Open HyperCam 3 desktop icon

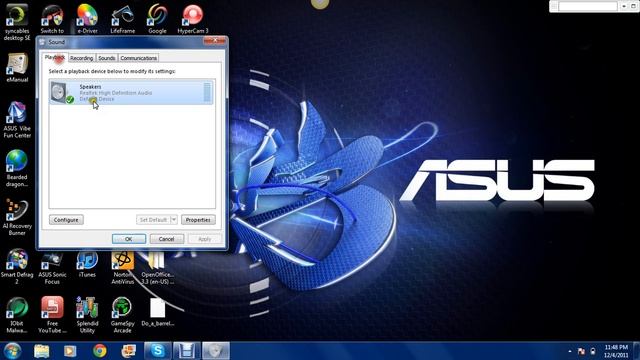point(193,20)
